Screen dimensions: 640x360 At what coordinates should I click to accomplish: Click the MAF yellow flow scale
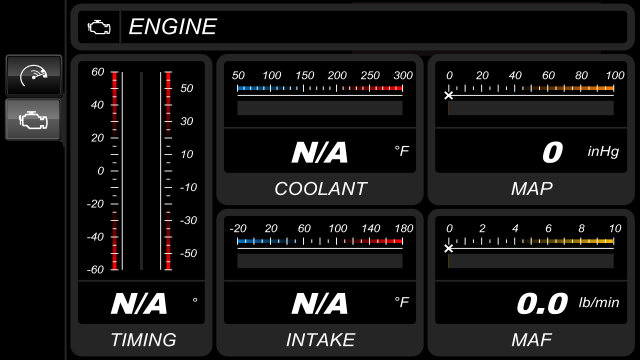[x=531, y=241]
